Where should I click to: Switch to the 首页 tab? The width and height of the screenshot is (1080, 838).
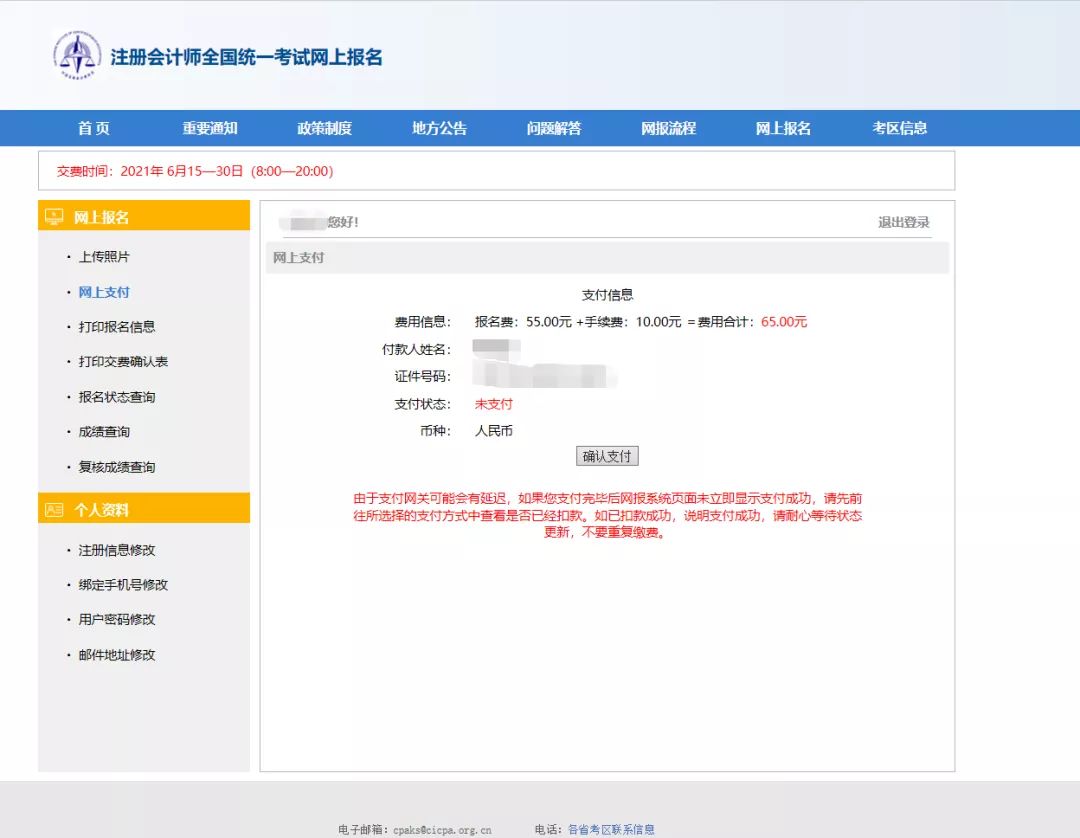pos(91,128)
